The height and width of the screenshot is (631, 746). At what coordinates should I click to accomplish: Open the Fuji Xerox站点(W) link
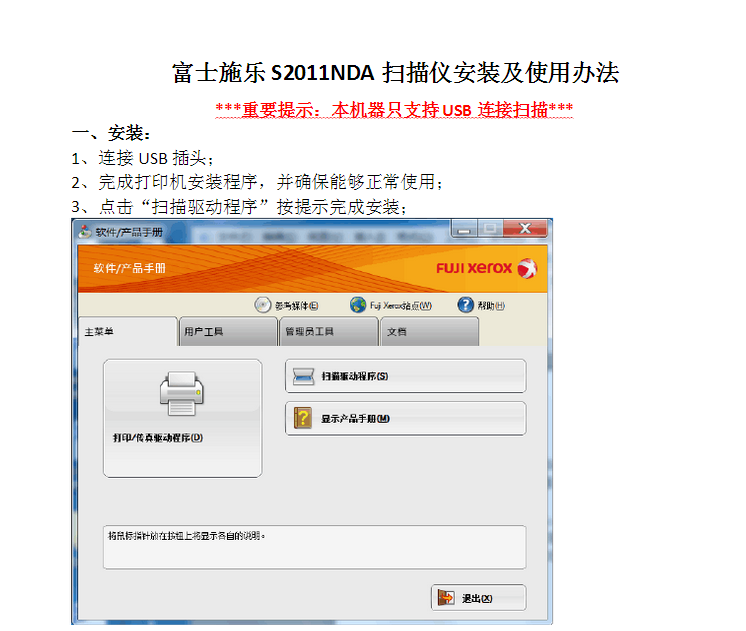click(401, 306)
